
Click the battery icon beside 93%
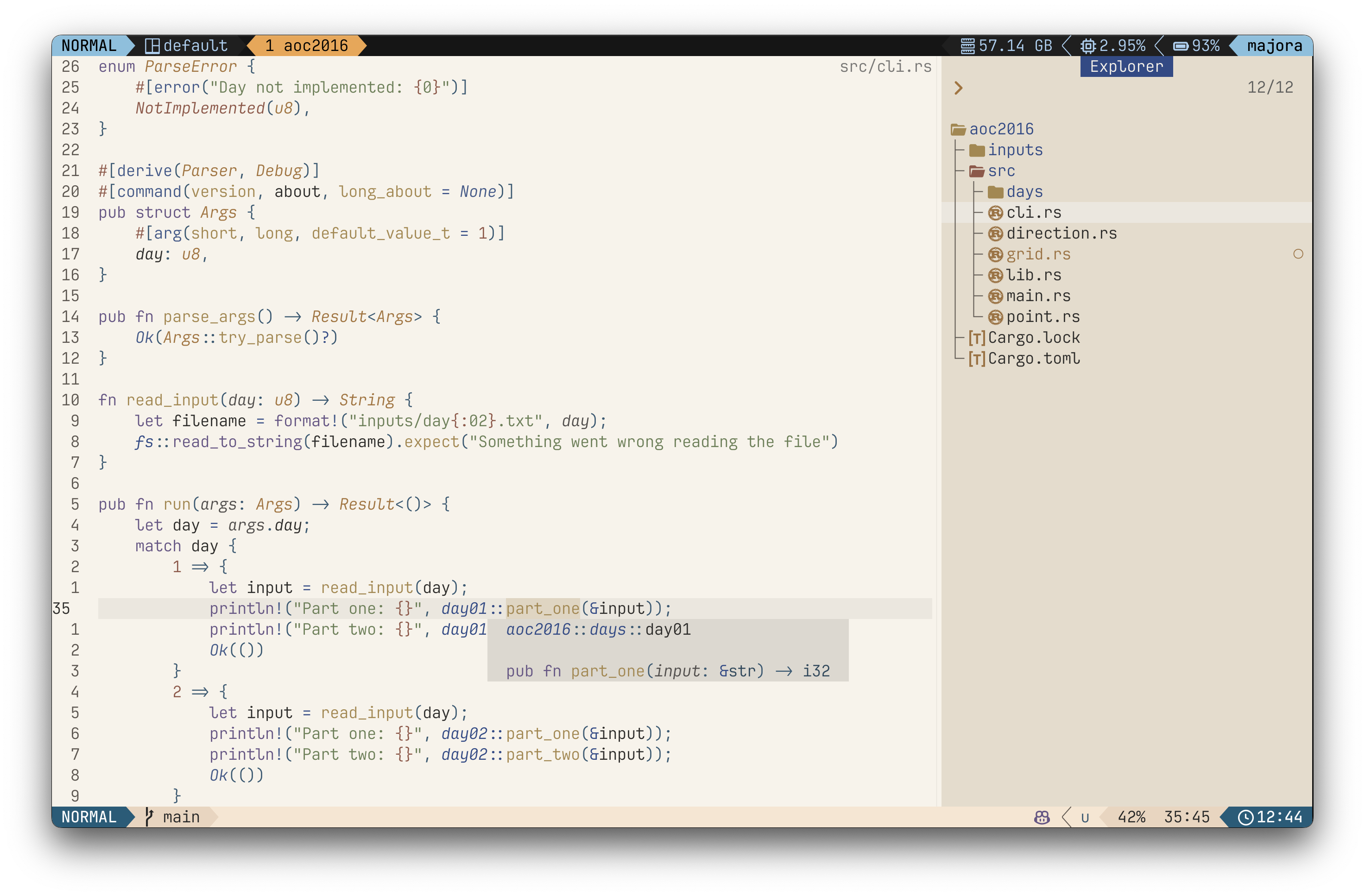(x=1180, y=46)
